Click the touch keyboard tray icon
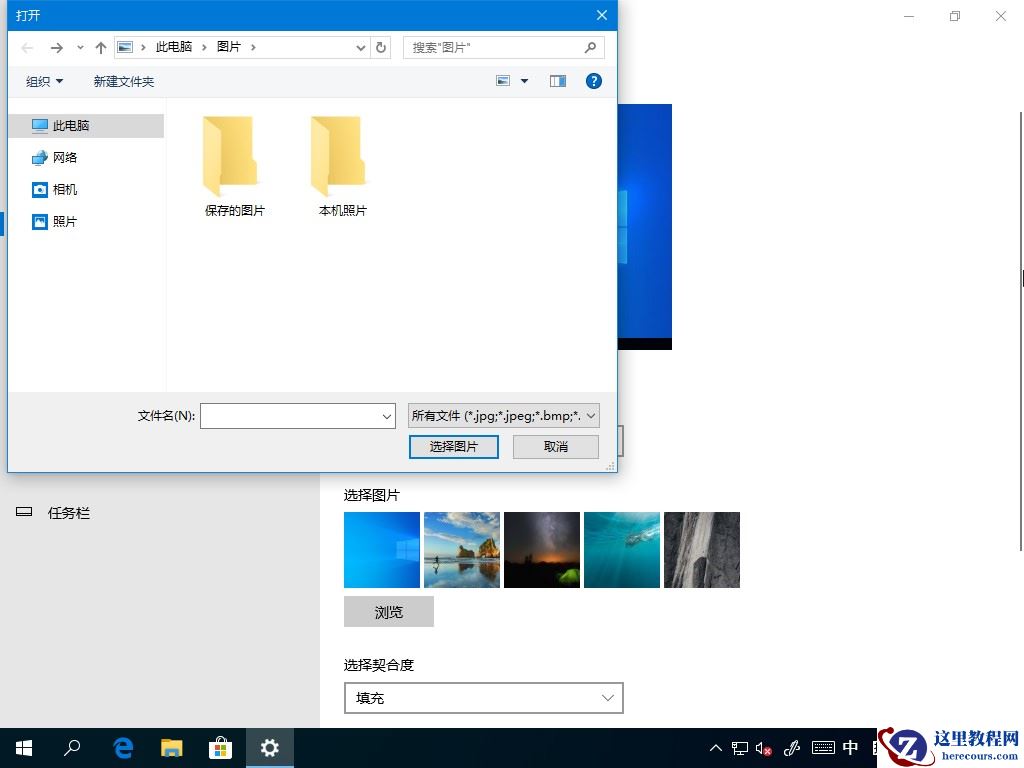 (x=824, y=747)
